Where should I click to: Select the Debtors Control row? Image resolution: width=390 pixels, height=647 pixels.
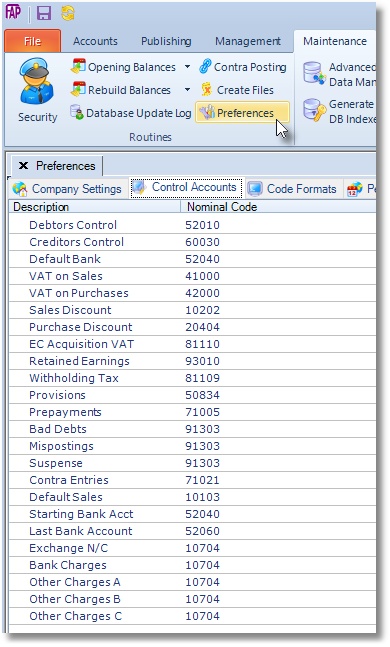click(192, 225)
